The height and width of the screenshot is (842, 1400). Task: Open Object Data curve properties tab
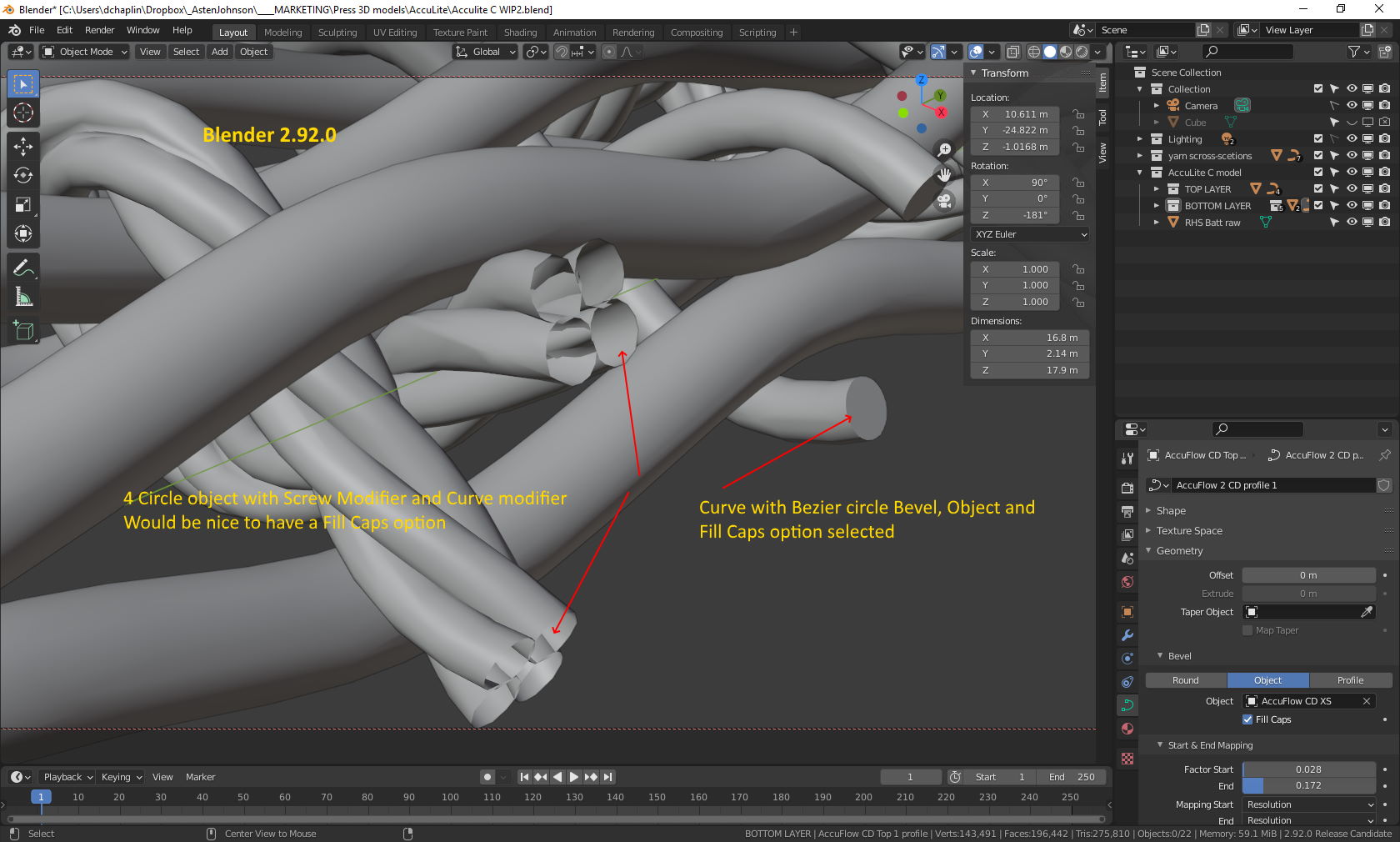(1127, 705)
